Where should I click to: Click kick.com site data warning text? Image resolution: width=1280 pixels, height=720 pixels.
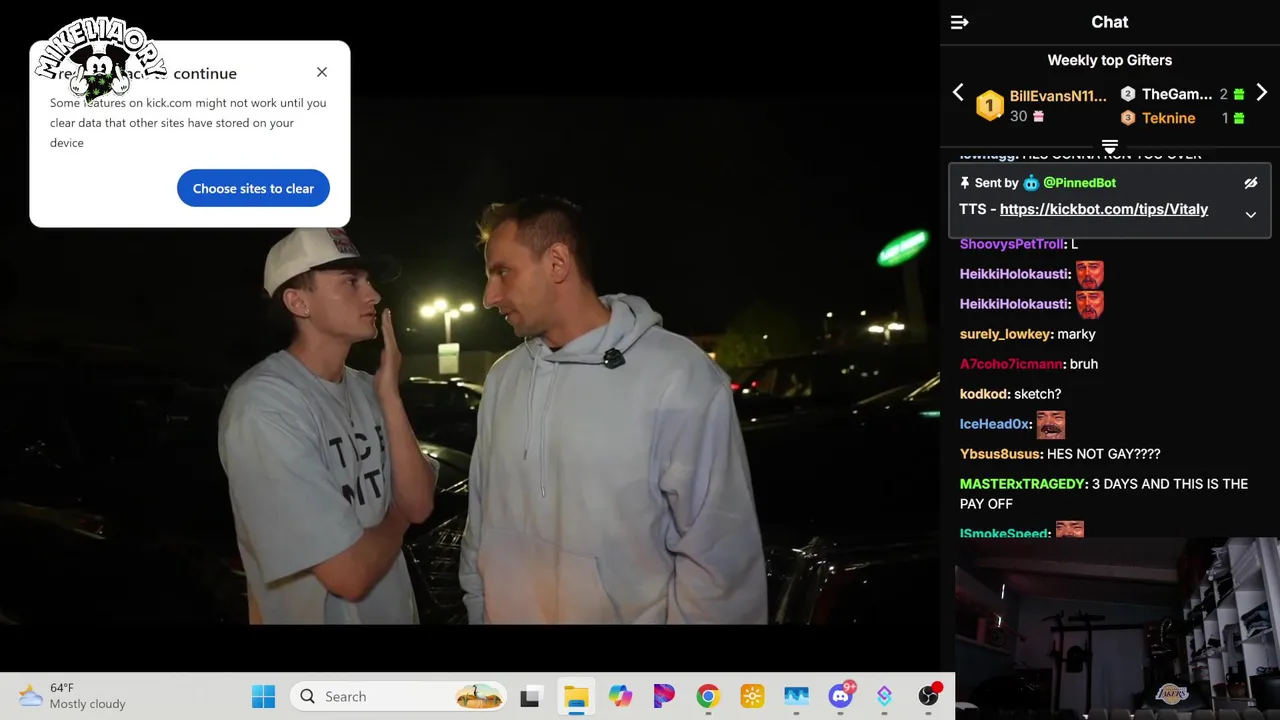tap(188, 122)
